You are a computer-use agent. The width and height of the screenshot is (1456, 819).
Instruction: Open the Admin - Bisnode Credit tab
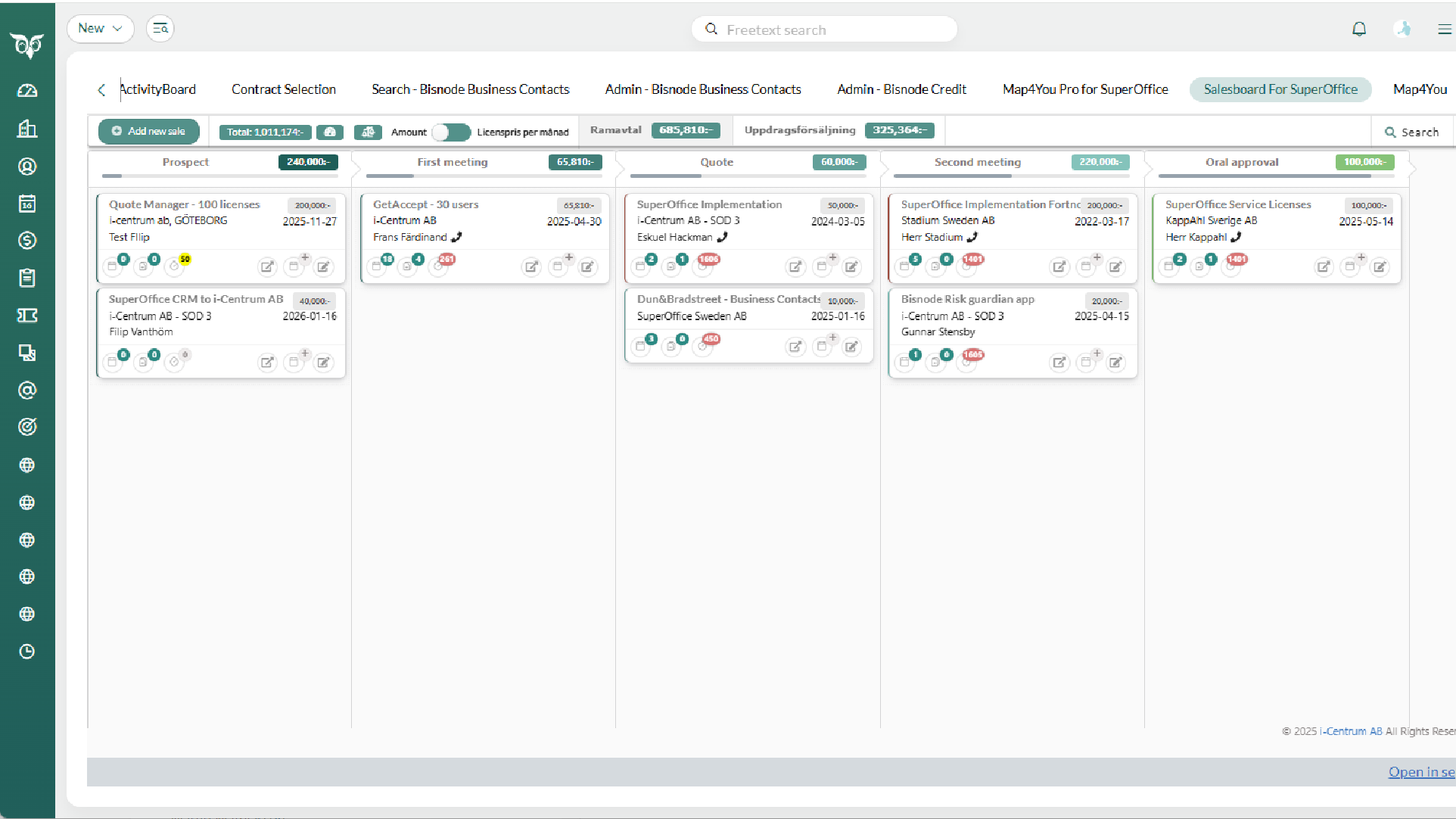pos(901,89)
